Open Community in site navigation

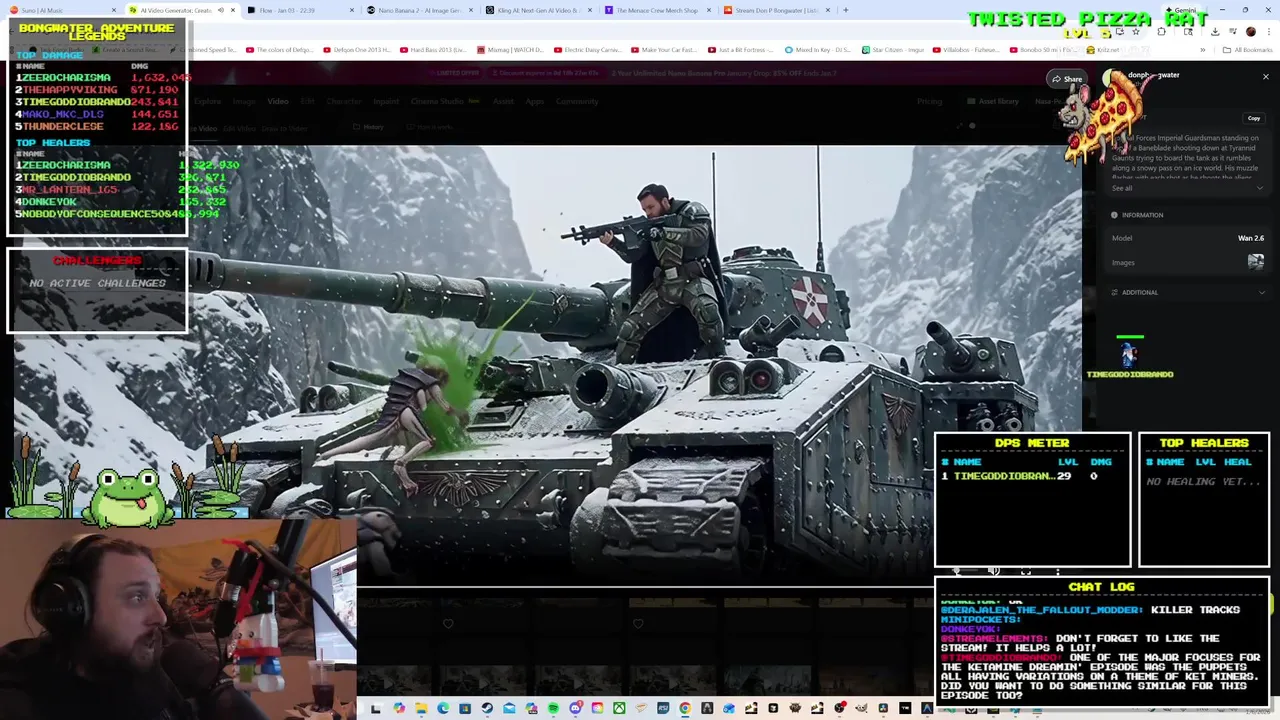577,101
